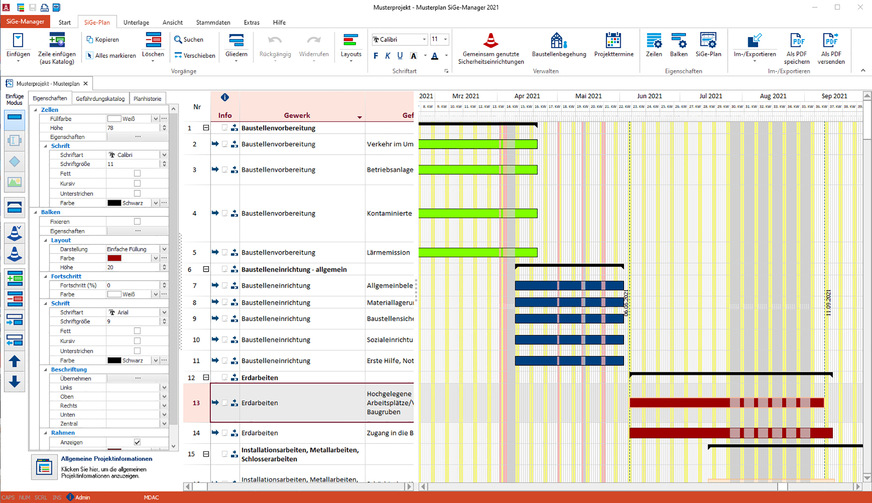Click the Gemeinsam genutzte Sicherheitseinrichtungen cone icon
Image resolution: width=872 pixels, height=503 pixels.
[x=491, y=40]
